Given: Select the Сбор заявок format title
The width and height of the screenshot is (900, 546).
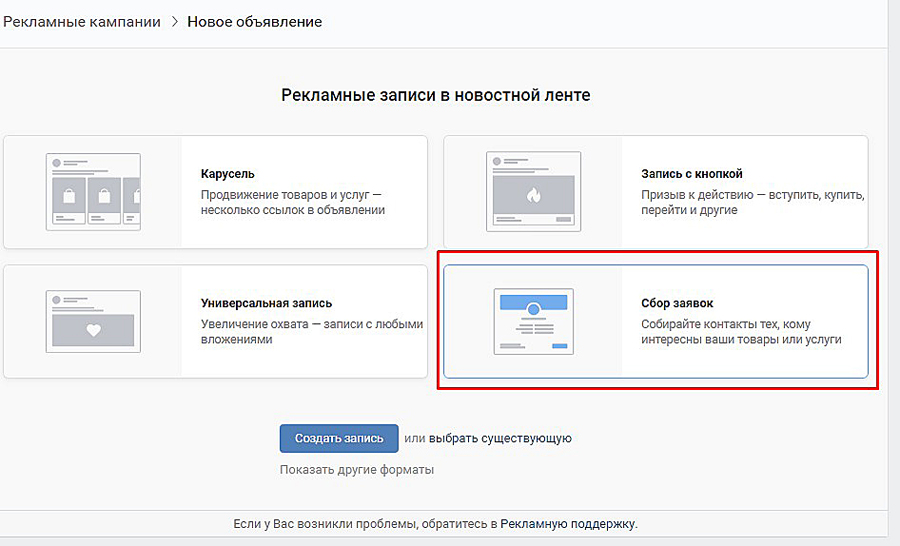Looking at the screenshot, I should tap(677, 303).
